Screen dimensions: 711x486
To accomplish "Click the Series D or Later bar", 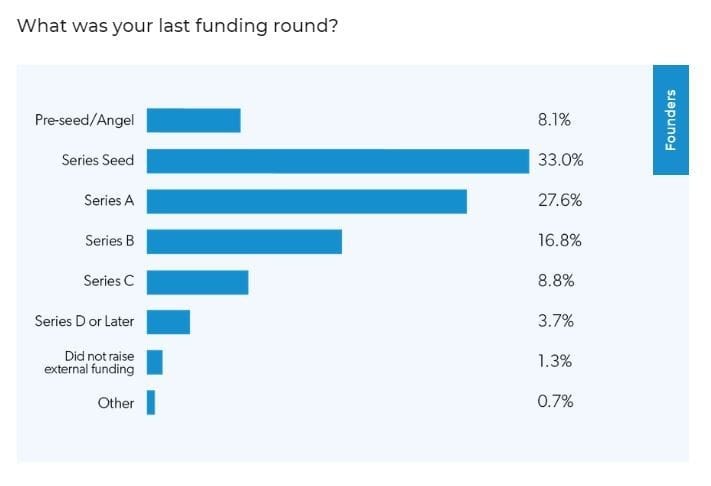I will point(168,322).
